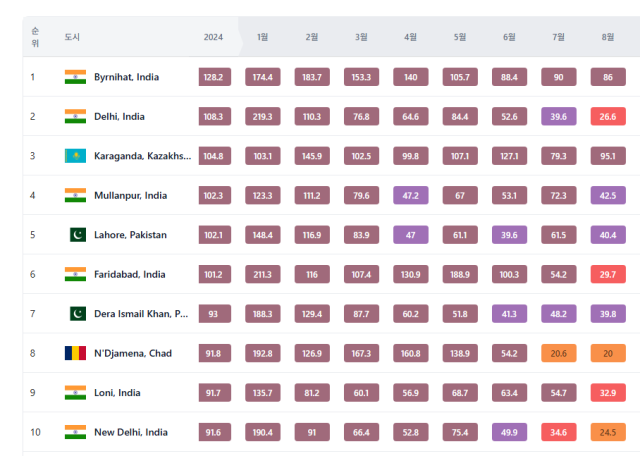Screen dimensions: 640x456
Task: Click the Chad flag beside N'Djamena
Action: pos(75,353)
